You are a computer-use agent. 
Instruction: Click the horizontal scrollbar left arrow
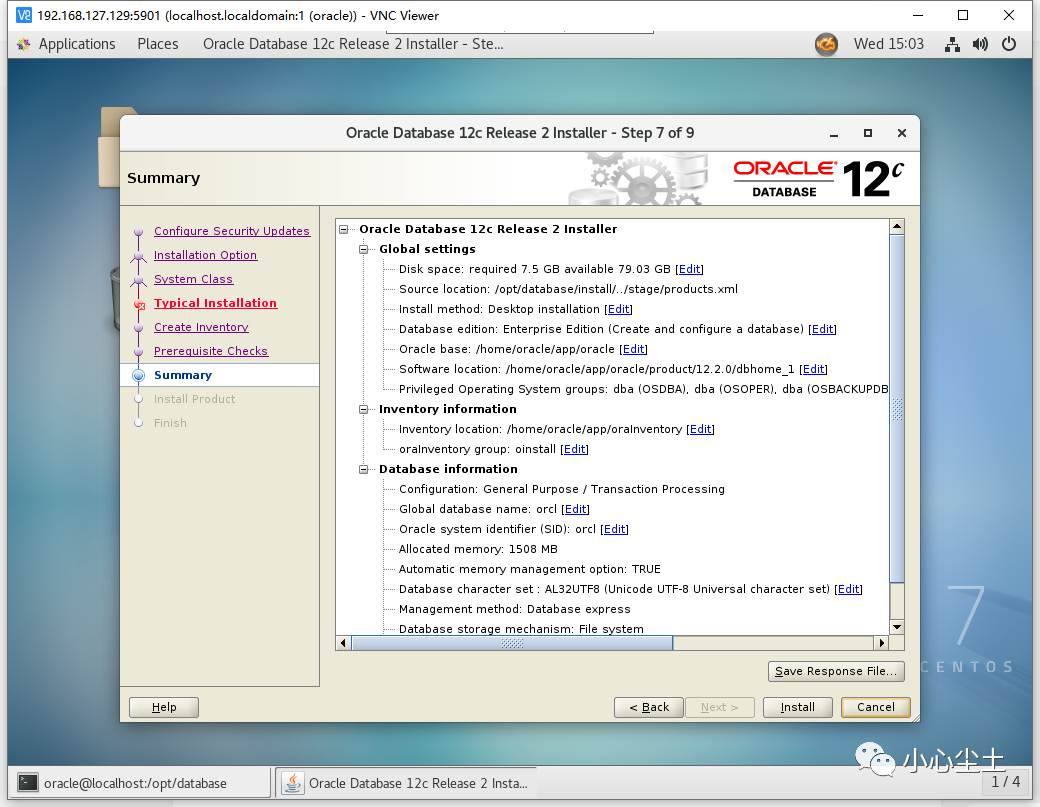(x=343, y=643)
